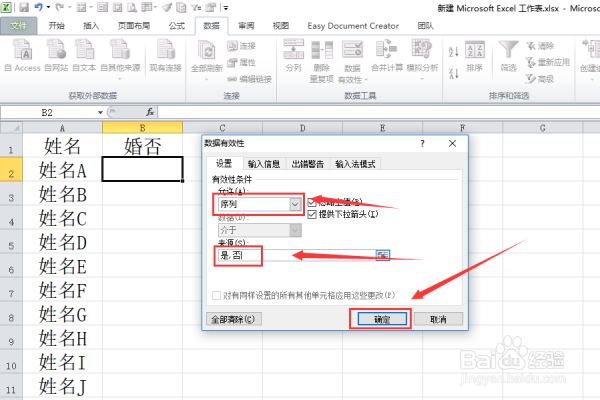Viewport: 600px width, 400px height.
Task: Select the cell containing 婚否
Action: [x=142, y=146]
